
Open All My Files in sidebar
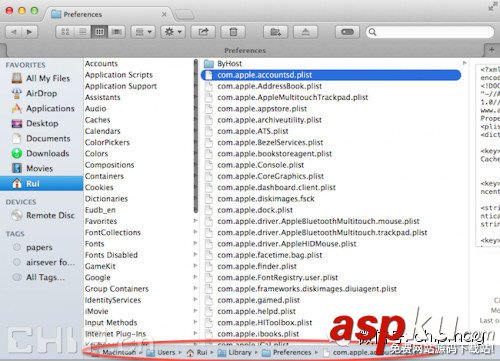click(x=41, y=78)
